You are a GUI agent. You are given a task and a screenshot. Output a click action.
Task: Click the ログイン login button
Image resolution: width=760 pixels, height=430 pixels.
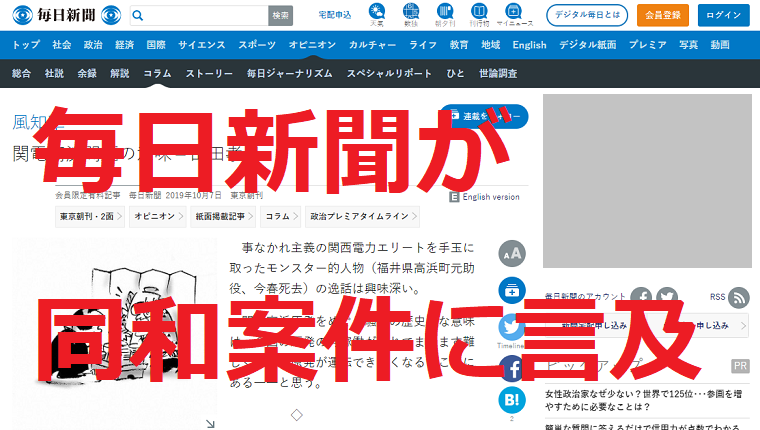click(x=724, y=15)
